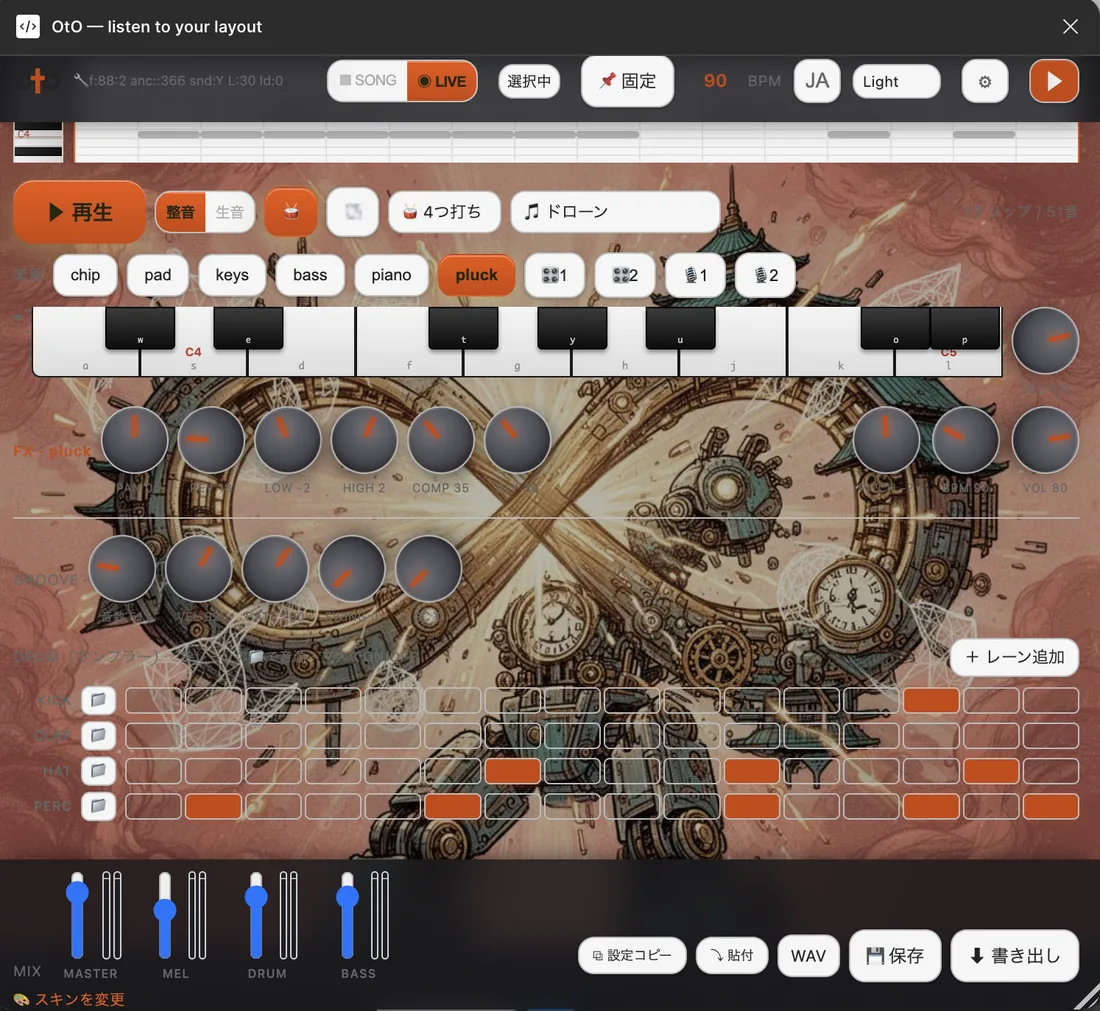Image resolution: width=1100 pixels, height=1011 pixels.
Task: Open スキンを変更 skin change link
Action: click(79, 999)
